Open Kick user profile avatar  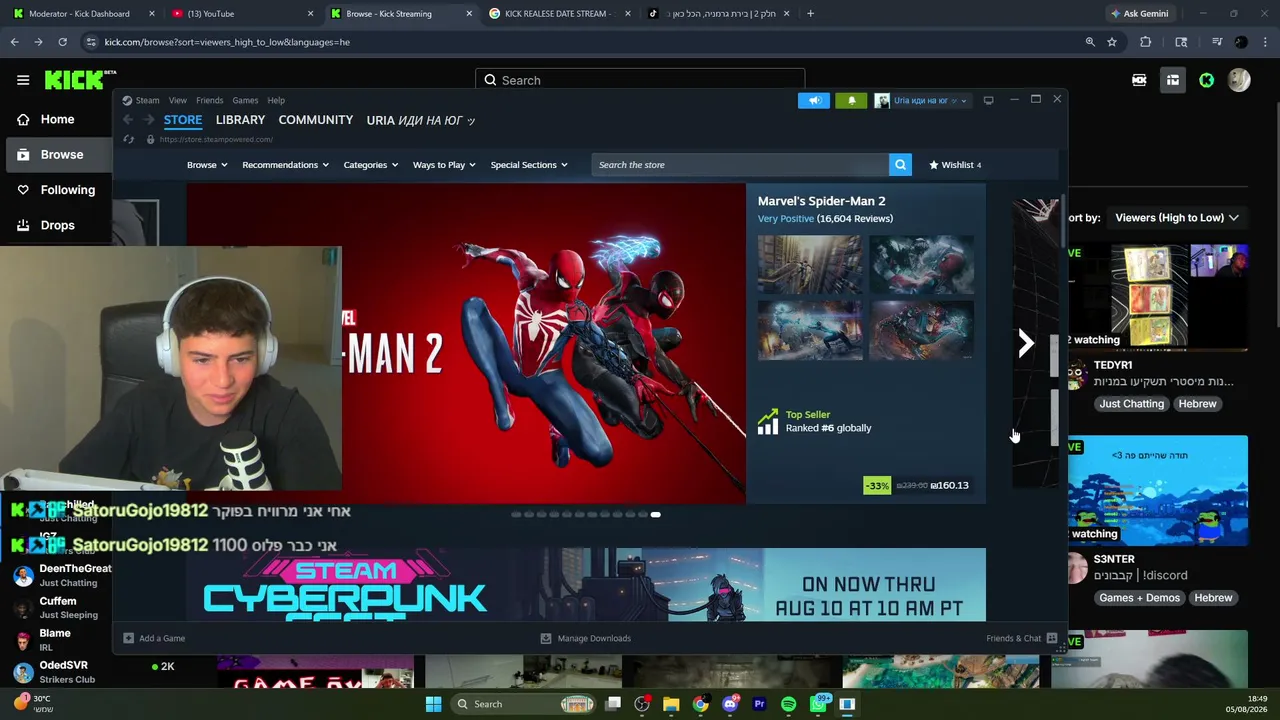tap(1239, 80)
